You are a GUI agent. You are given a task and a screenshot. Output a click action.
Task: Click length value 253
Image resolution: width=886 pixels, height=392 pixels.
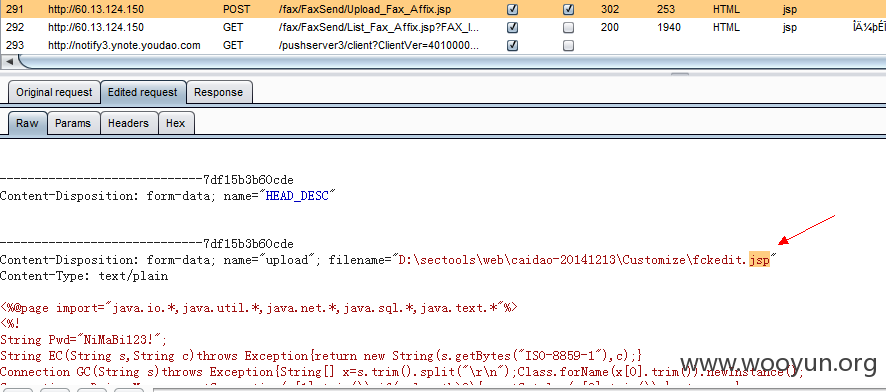(x=666, y=9)
